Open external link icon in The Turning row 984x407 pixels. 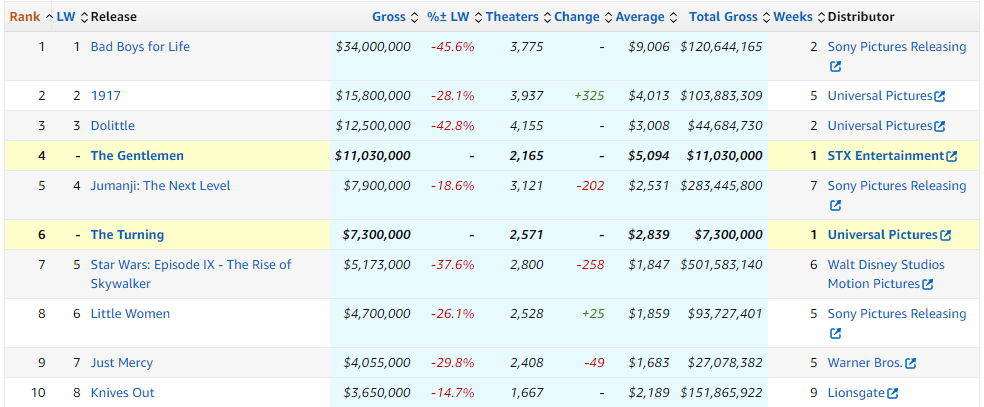[x=945, y=236]
